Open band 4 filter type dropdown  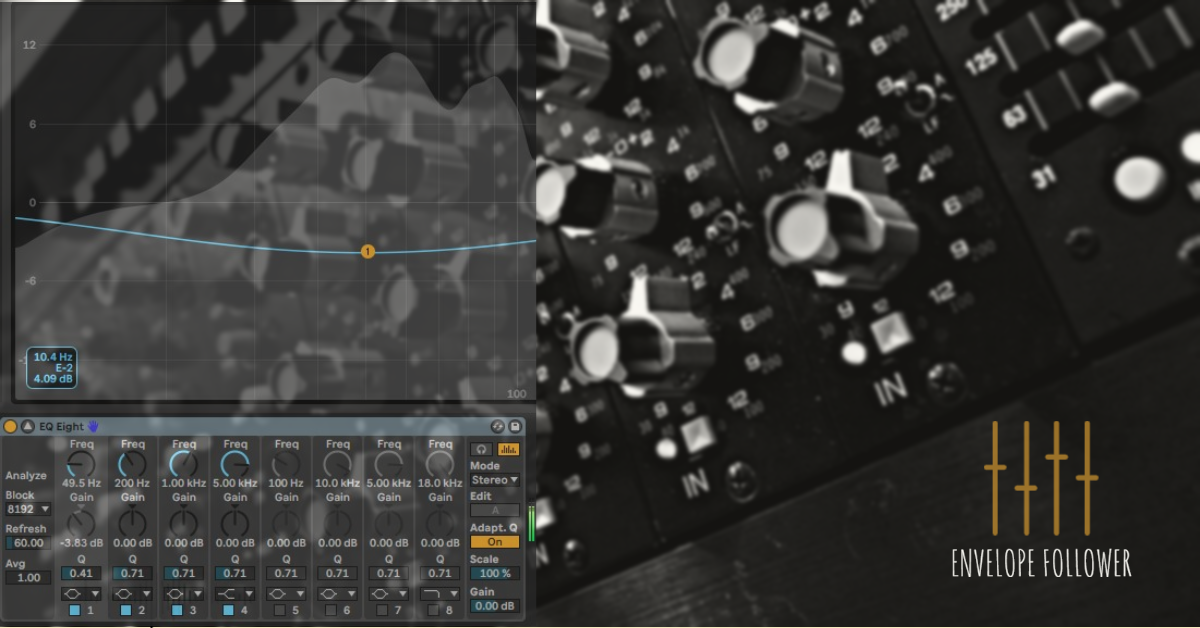(235, 593)
